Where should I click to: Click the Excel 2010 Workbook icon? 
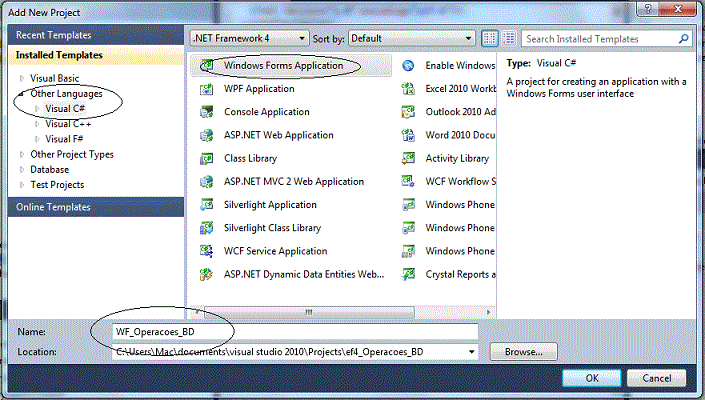[408, 89]
